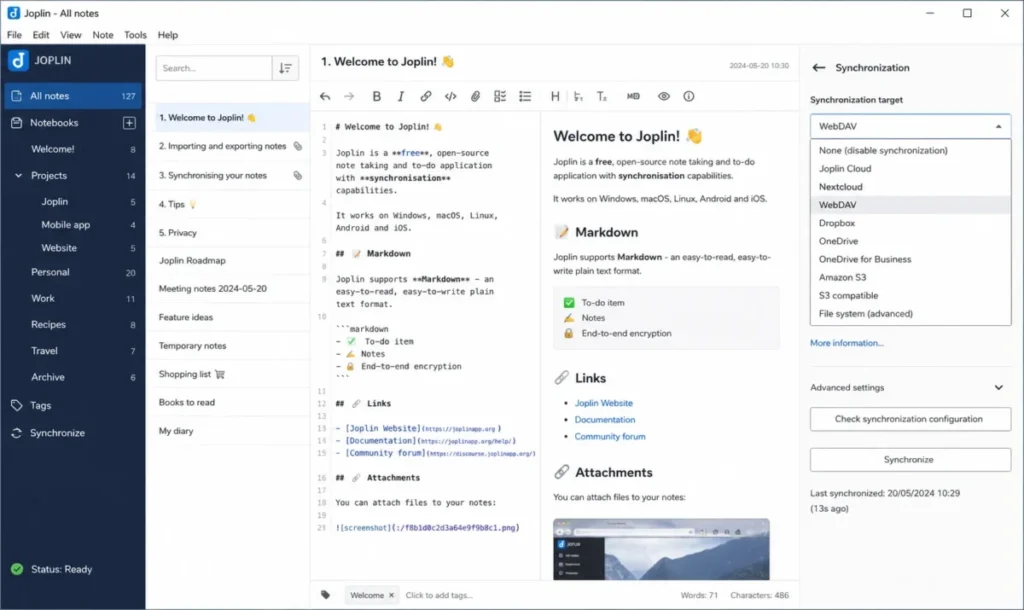Click Check synchronization configuration button
The width and height of the screenshot is (1024, 610).
(910, 419)
